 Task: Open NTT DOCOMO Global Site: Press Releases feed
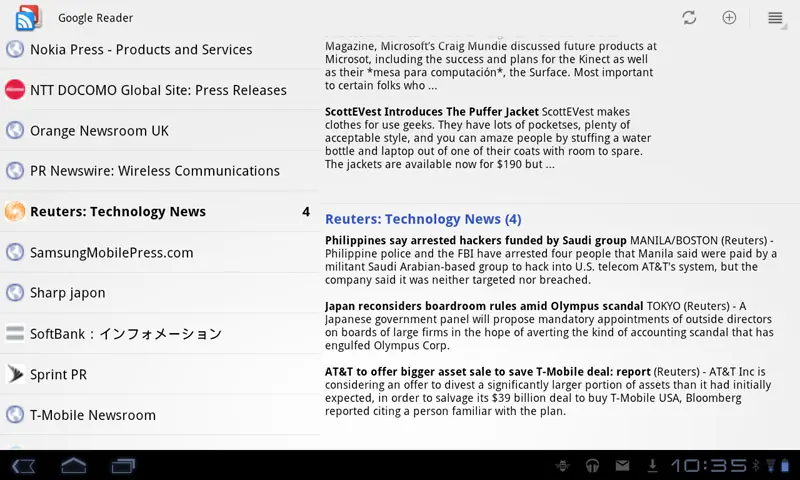[x=160, y=90]
